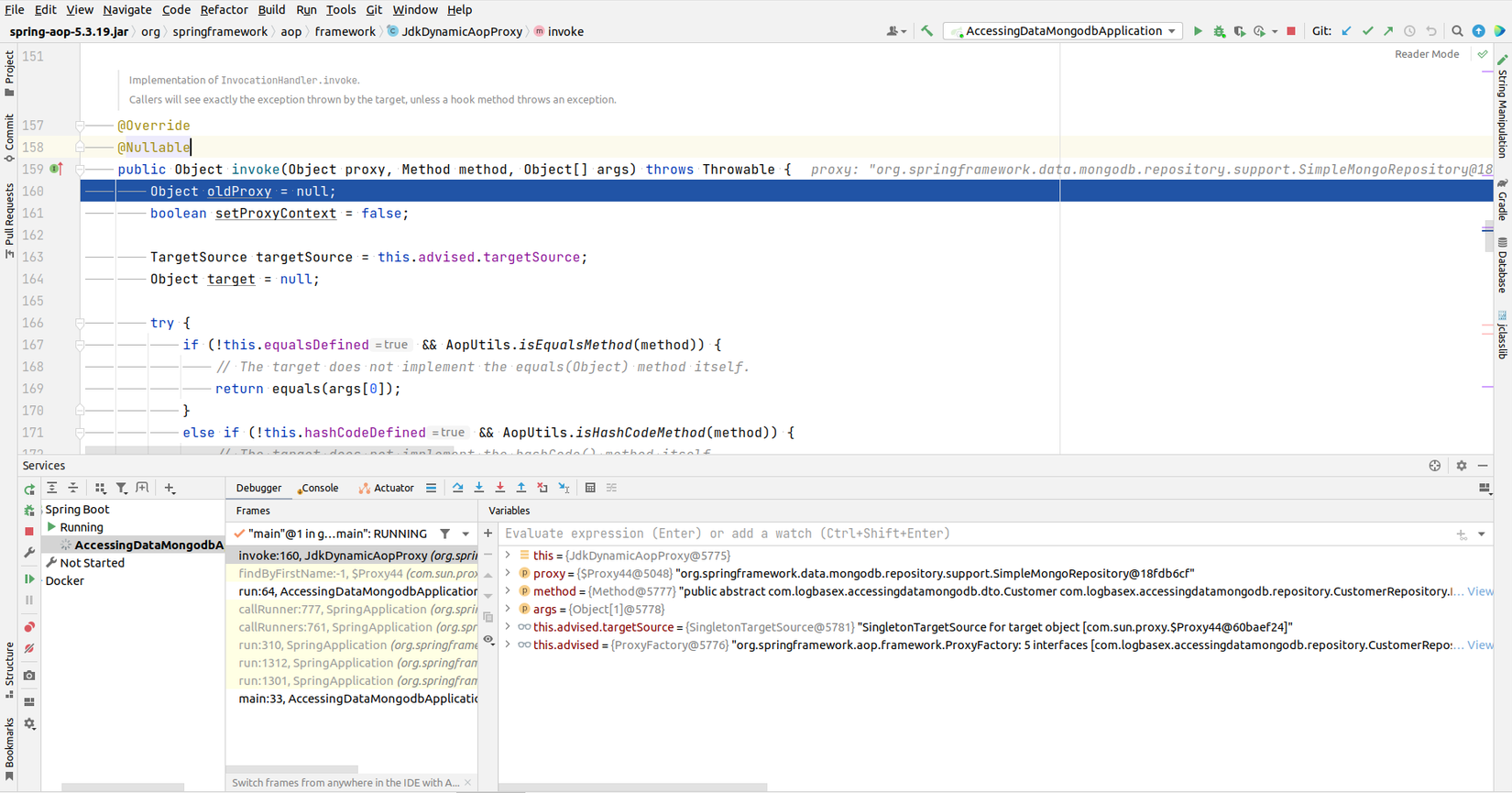Stop the app with the red square in the top toolbar

[x=1291, y=31]
